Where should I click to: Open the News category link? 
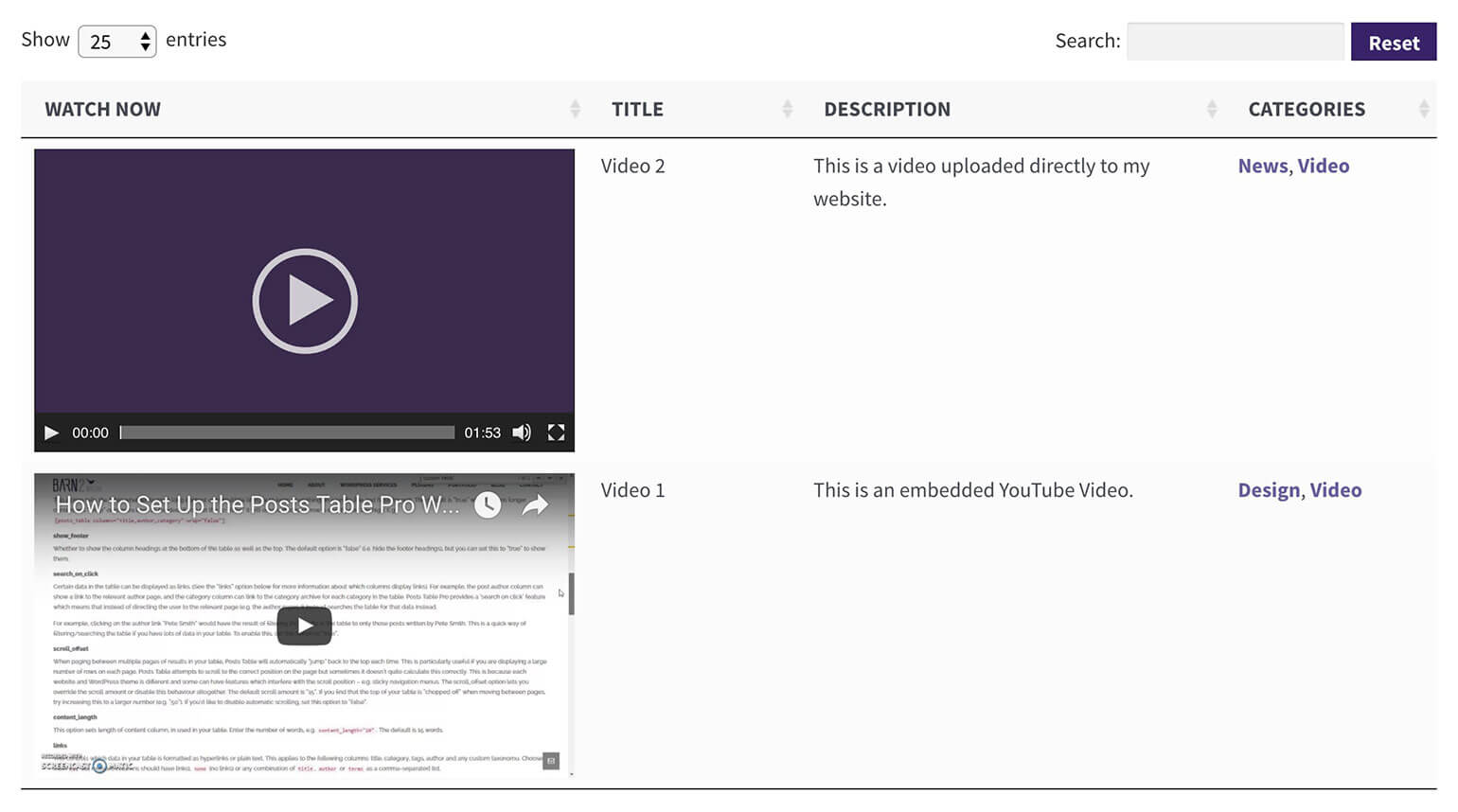[x=1262, y=166]
